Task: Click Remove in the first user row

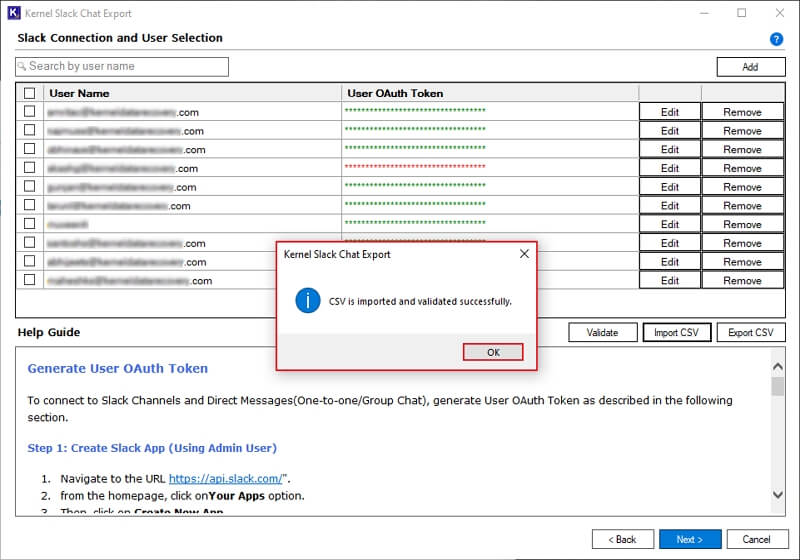Action: (x=742, y=112)
